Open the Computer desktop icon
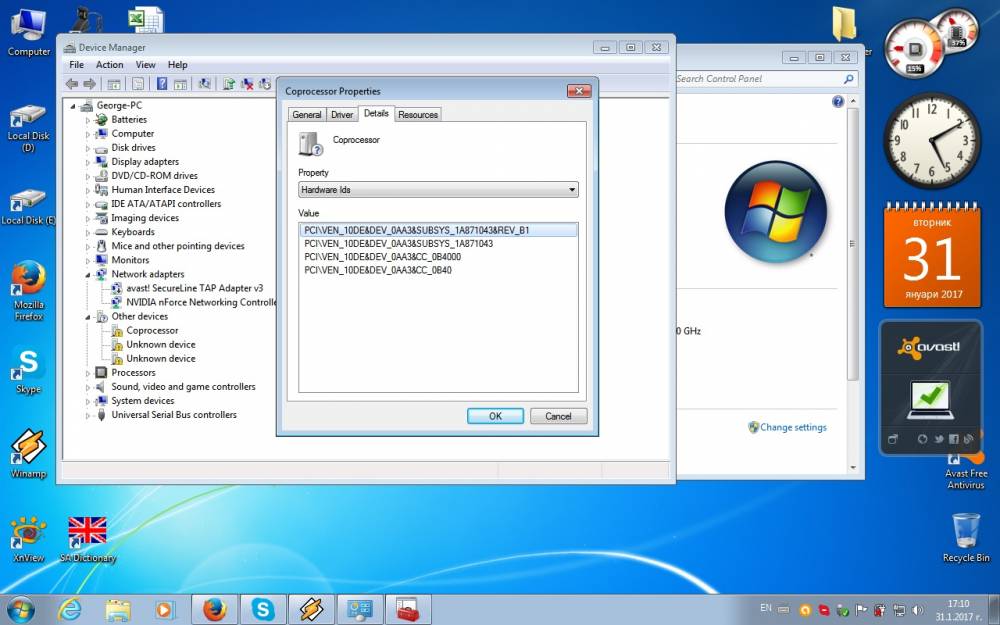Screen dimensions: 1000x625 pos(29,32)
